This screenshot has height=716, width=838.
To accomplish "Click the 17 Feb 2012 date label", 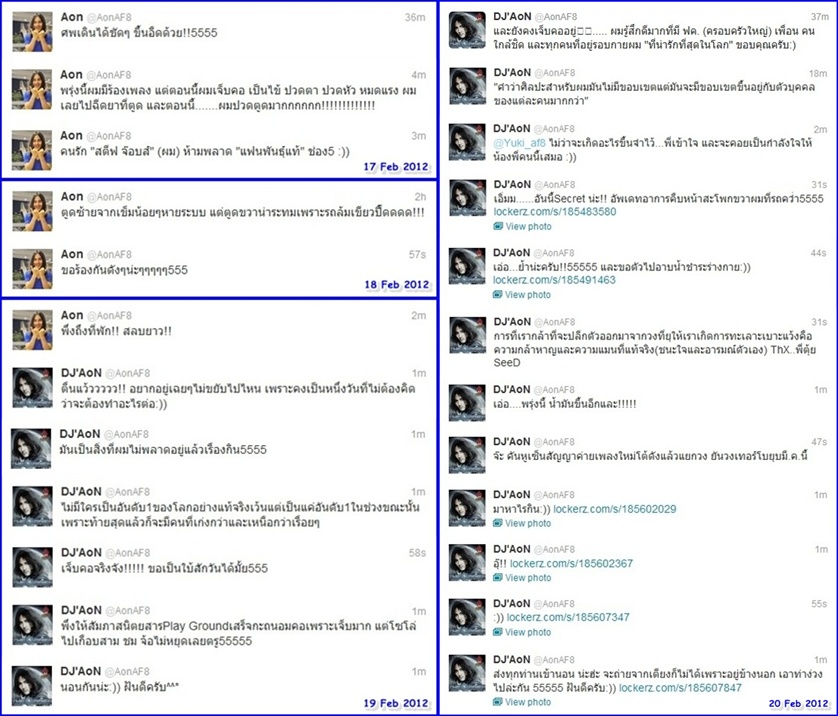I will (396, 167).
